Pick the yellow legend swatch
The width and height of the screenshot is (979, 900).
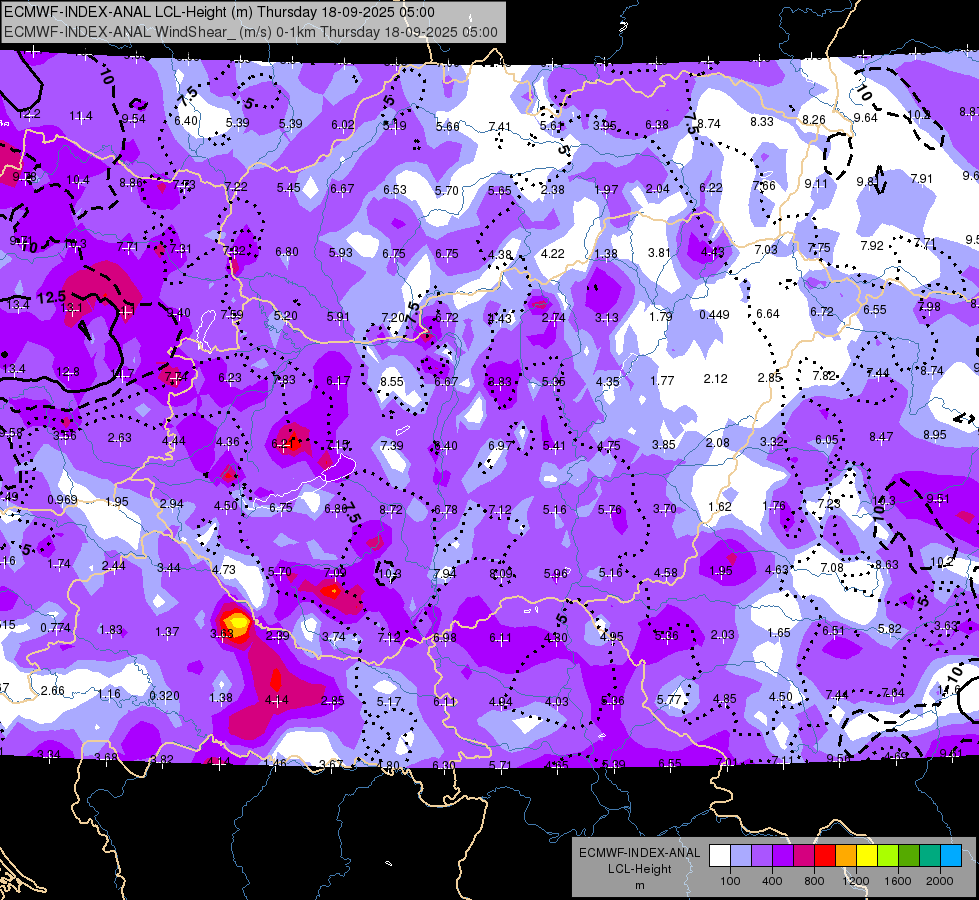(867, 855)
